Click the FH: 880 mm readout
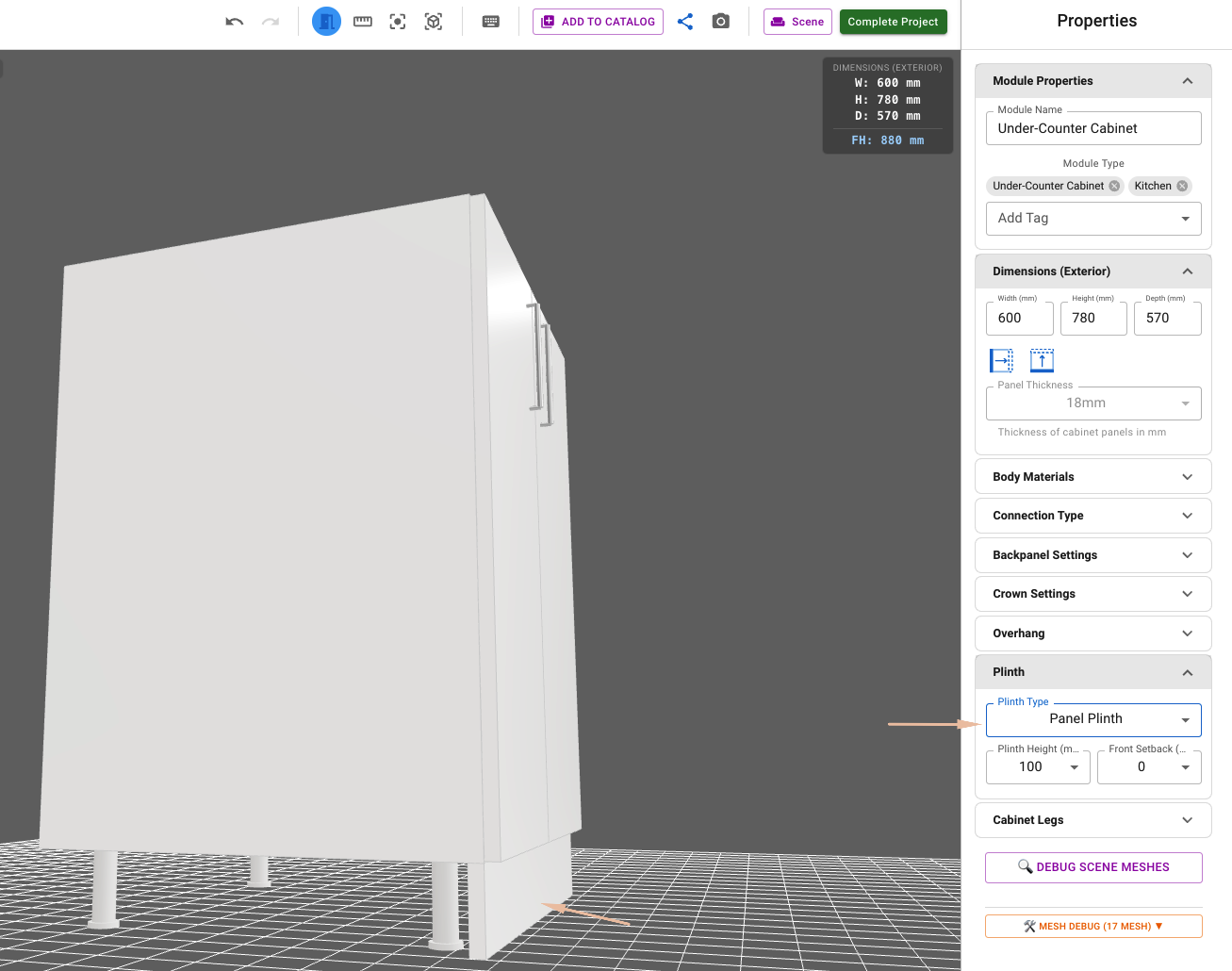Viewport: 1232px width, 971px height. tap(888, 140)
